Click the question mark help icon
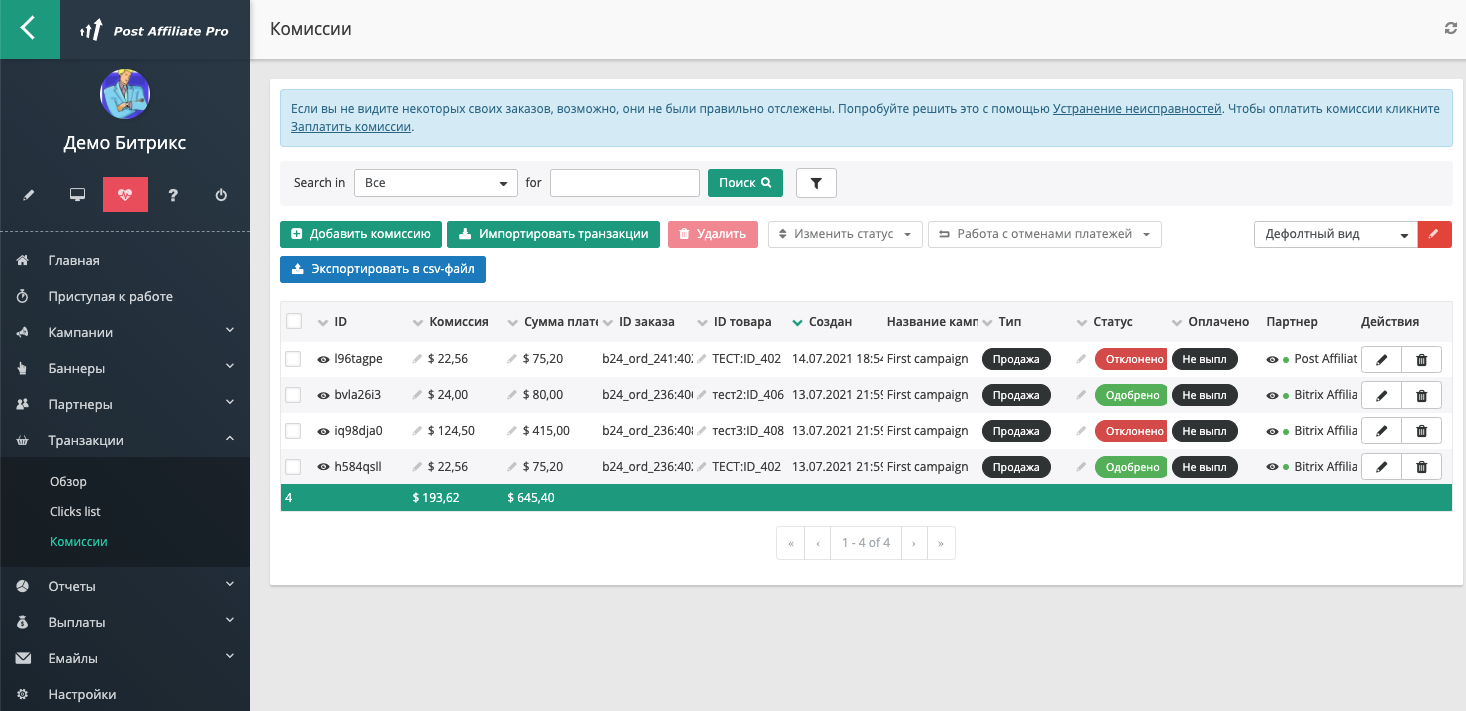 click(173, 195)
